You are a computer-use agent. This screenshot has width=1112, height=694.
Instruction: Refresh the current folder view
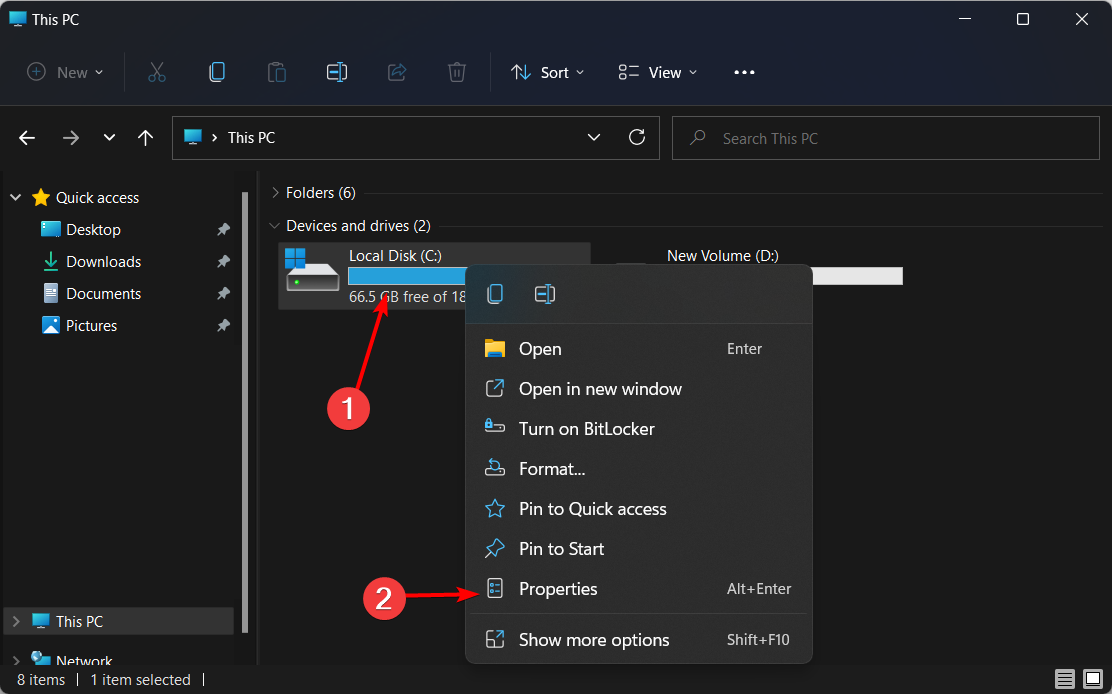[x=636, y=138]
